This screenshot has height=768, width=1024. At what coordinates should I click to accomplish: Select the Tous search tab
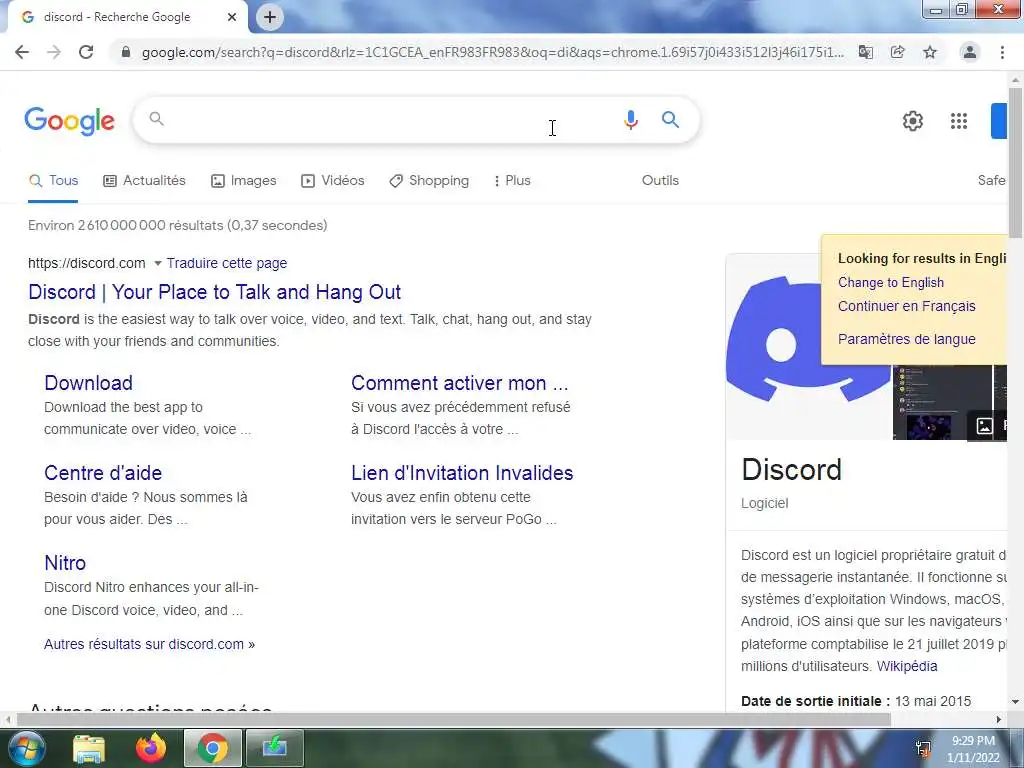(x=54, y=181)
